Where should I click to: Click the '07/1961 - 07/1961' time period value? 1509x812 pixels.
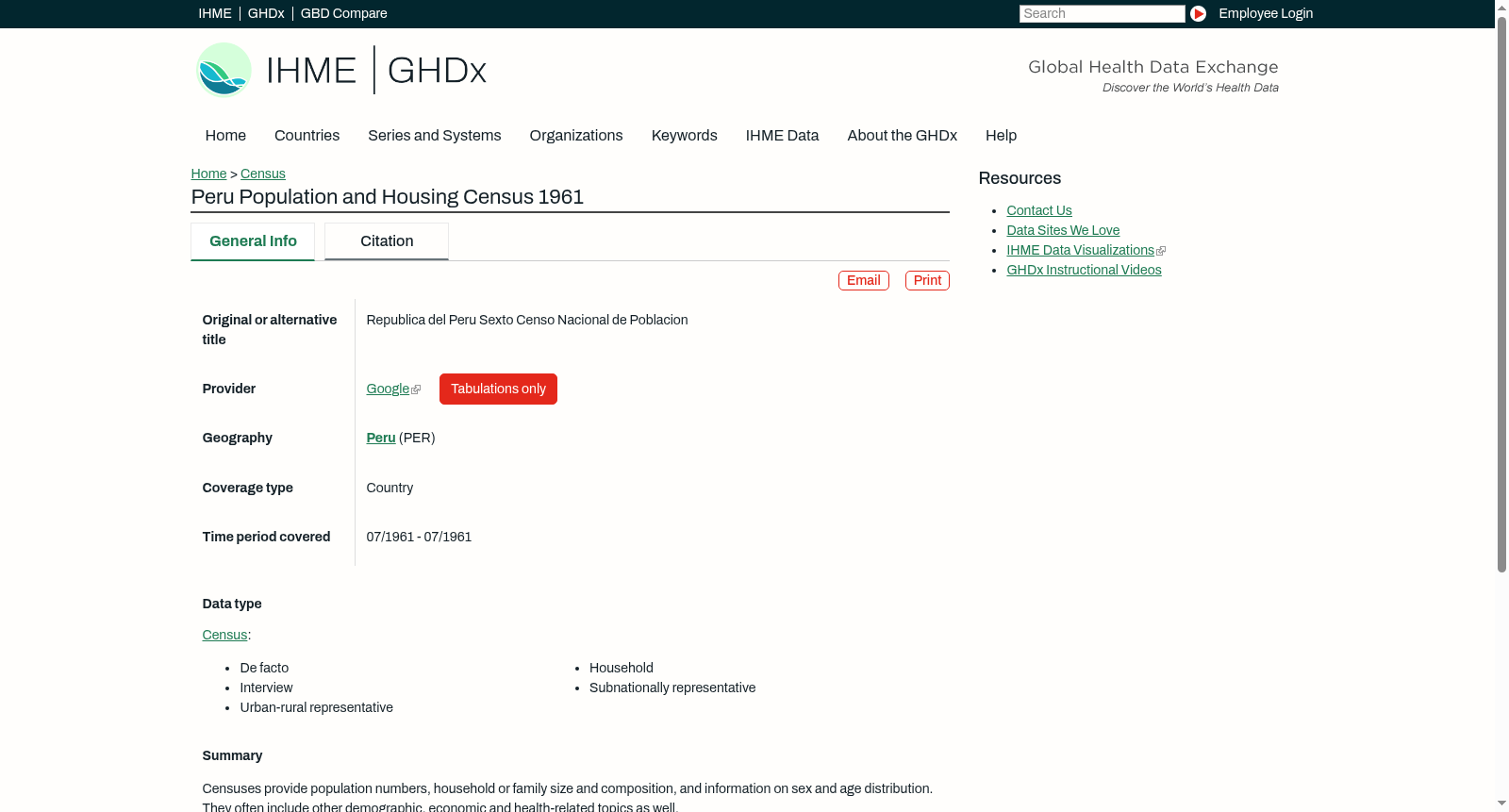coord(419,537)
